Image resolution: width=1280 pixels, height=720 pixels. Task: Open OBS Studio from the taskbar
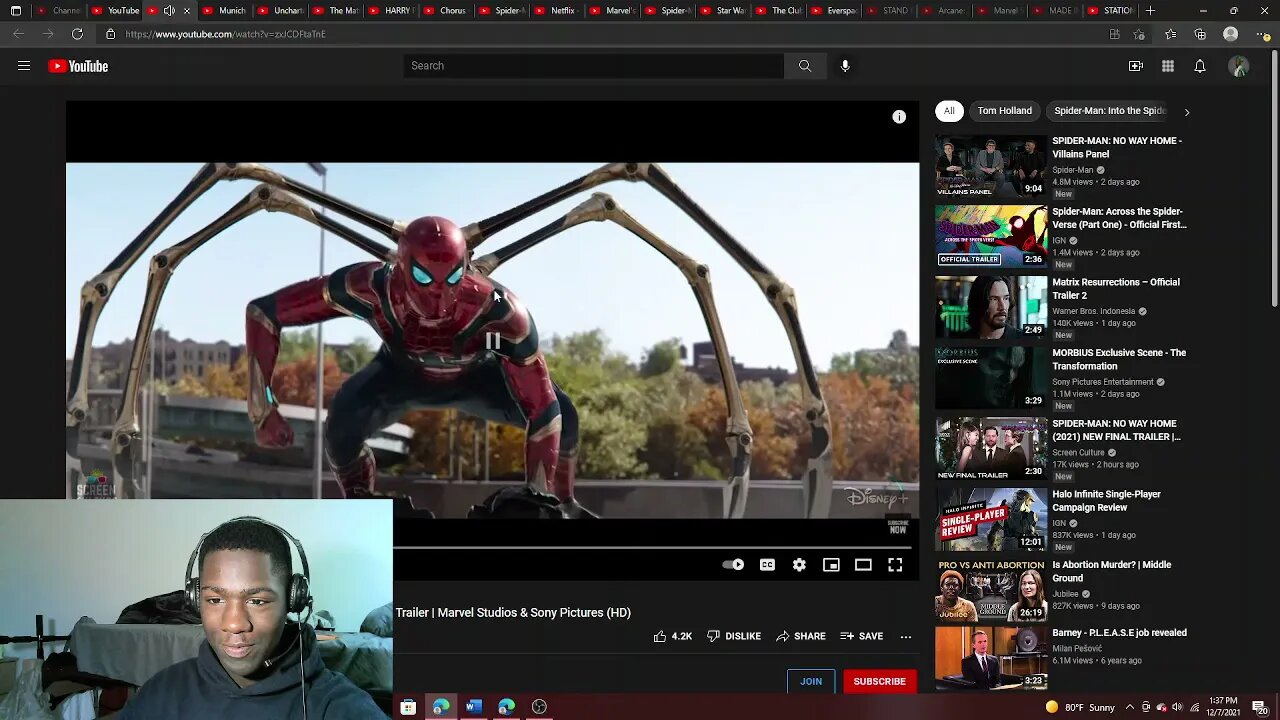(539, 707)
